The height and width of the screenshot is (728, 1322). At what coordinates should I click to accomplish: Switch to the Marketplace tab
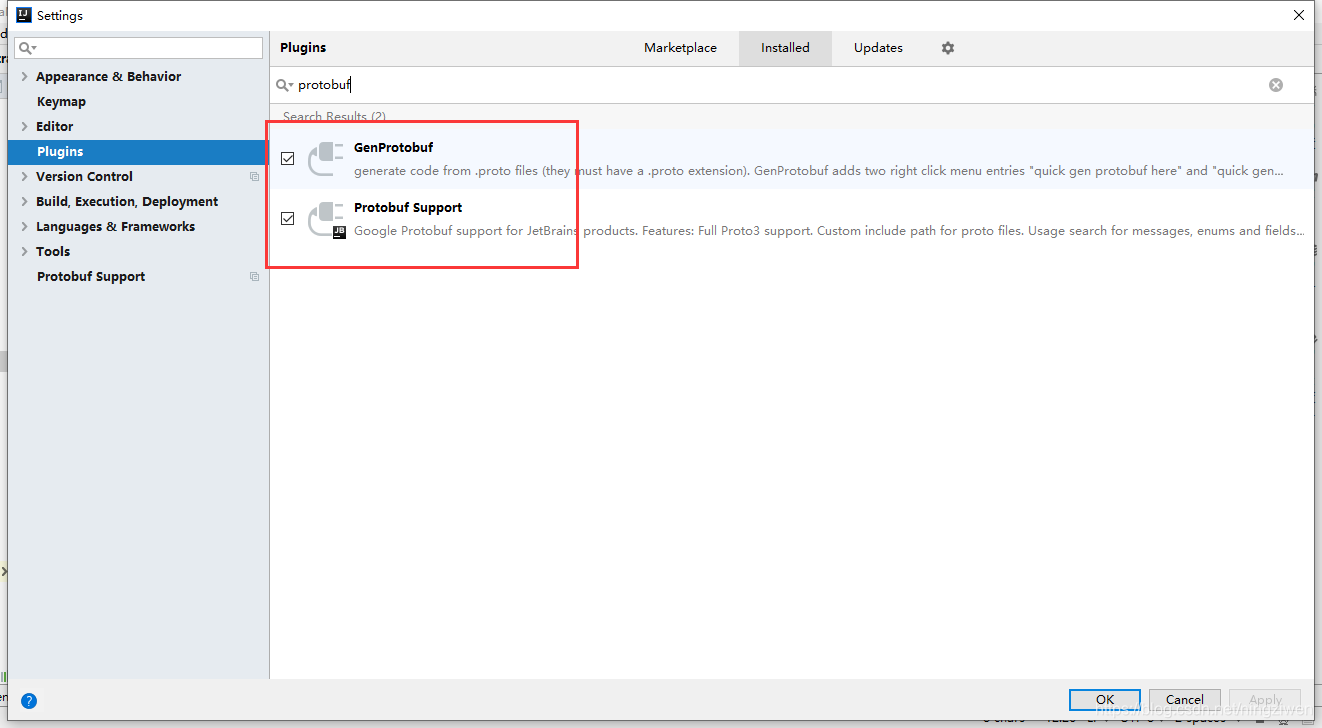click(680, 48)
